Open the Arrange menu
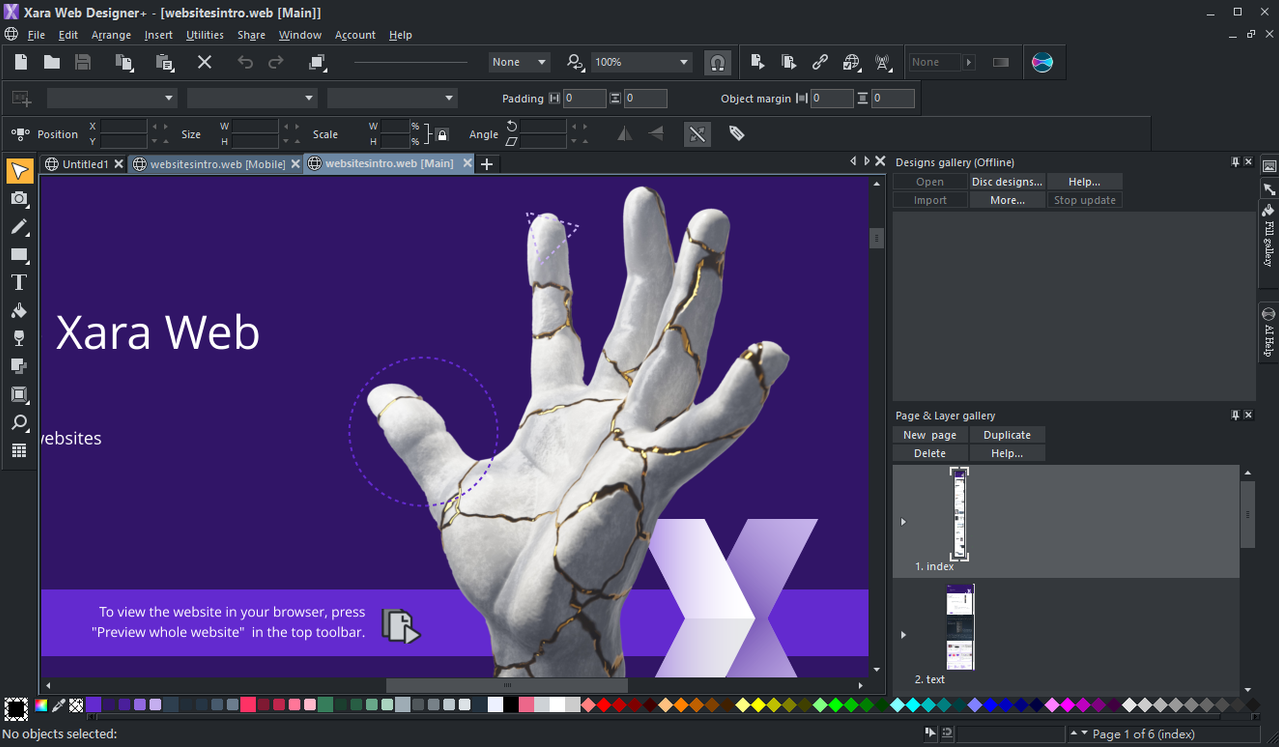The width and height of the screenshot is (1279, 747). (111, 35)
